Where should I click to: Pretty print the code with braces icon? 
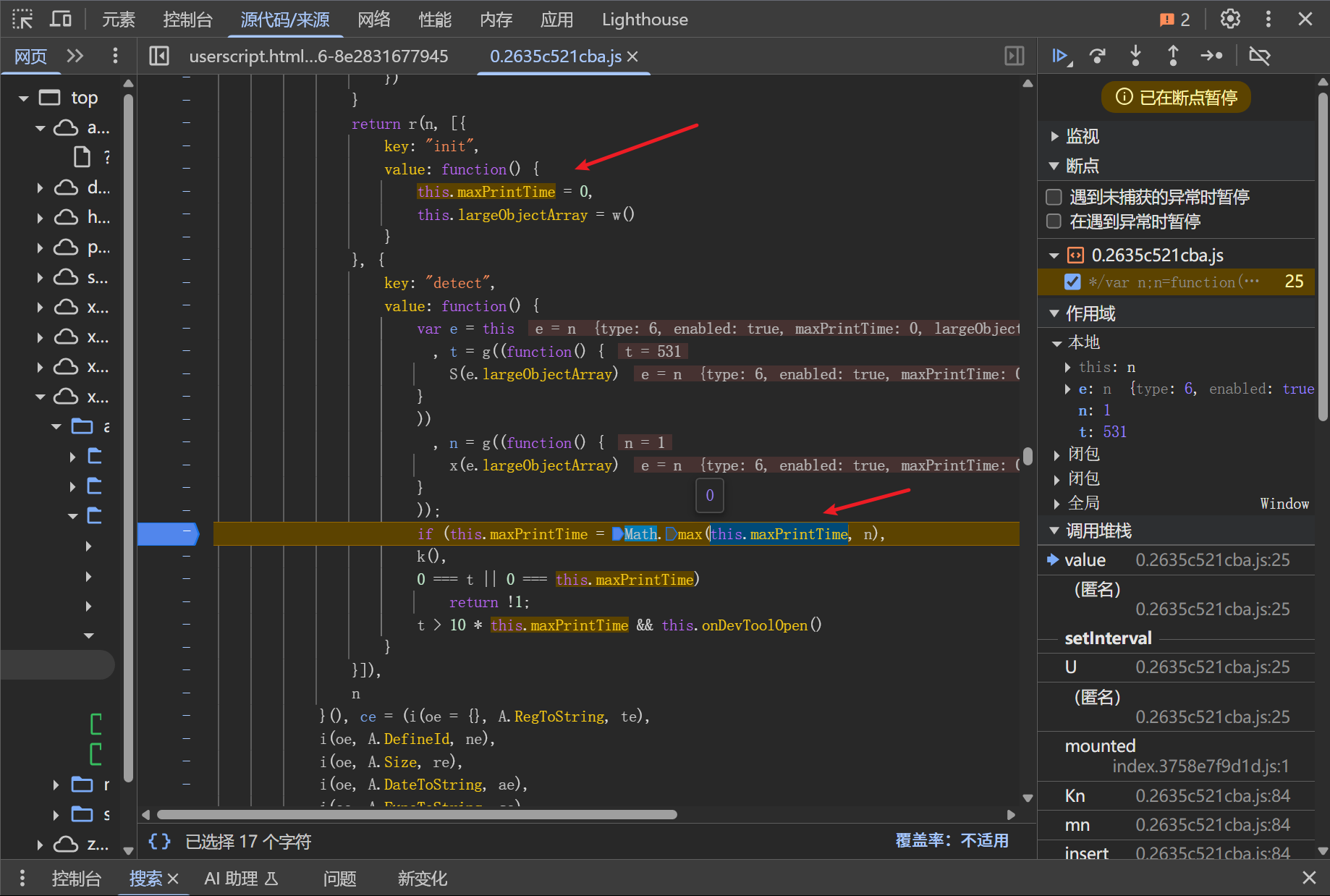click(159, 841)
